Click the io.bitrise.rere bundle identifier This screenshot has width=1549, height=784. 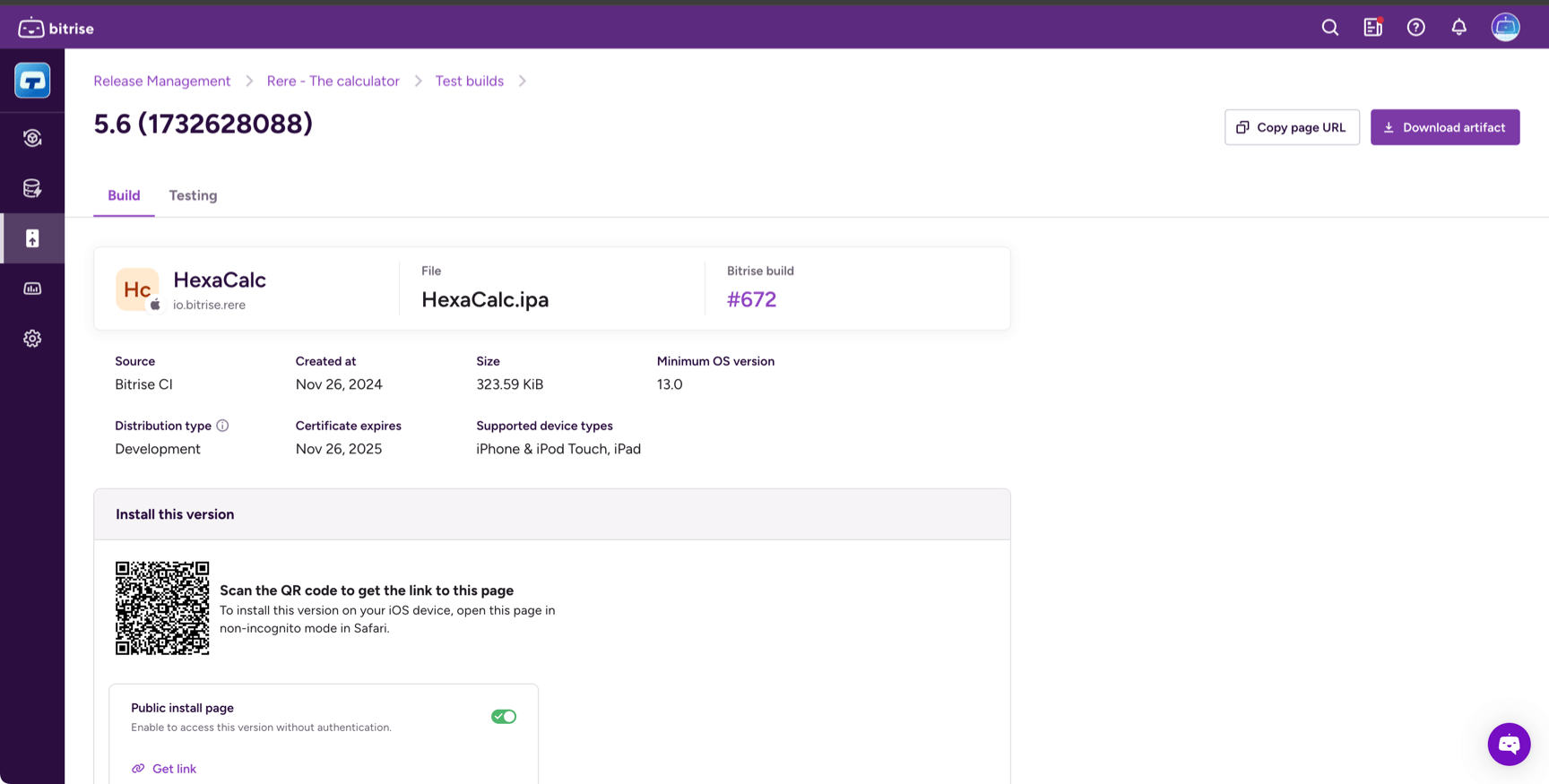tap(209, 305)
